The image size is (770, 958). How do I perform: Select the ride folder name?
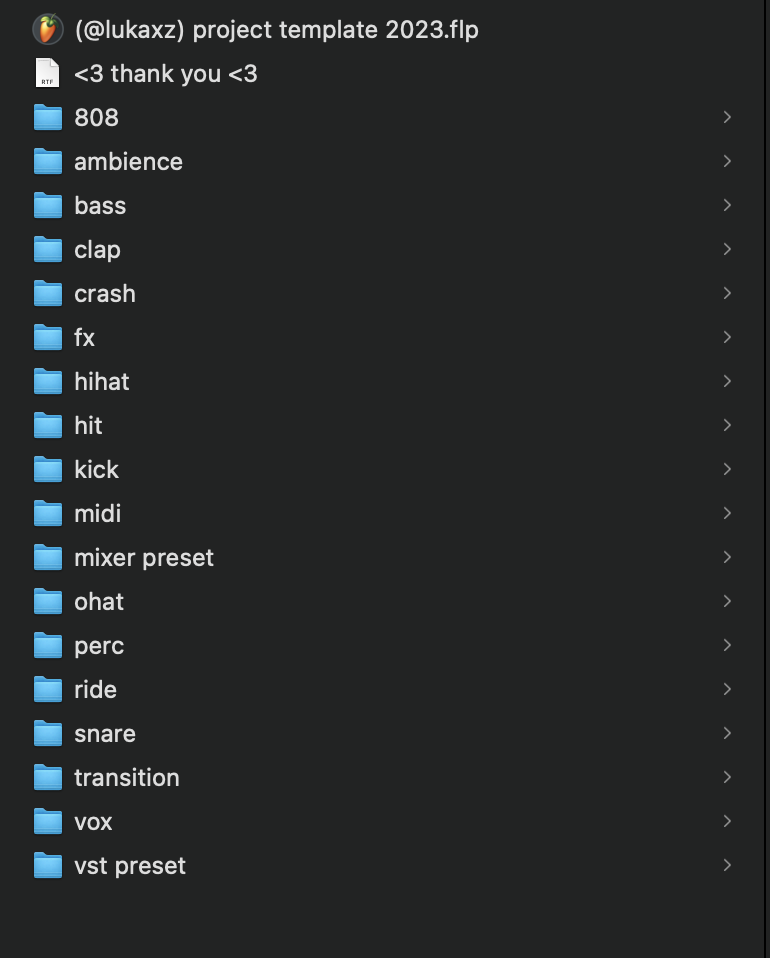95,690
